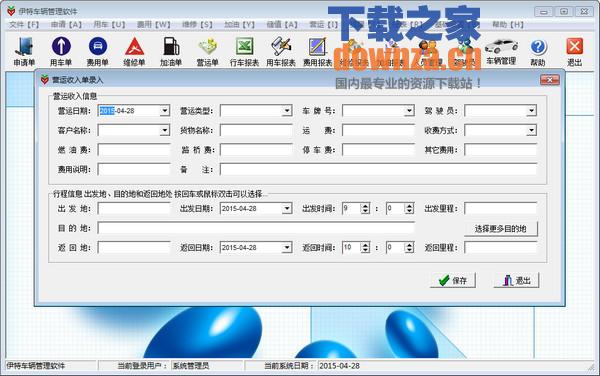
Task: Click the 燃油费 input field
Action: tap(134, 150)
